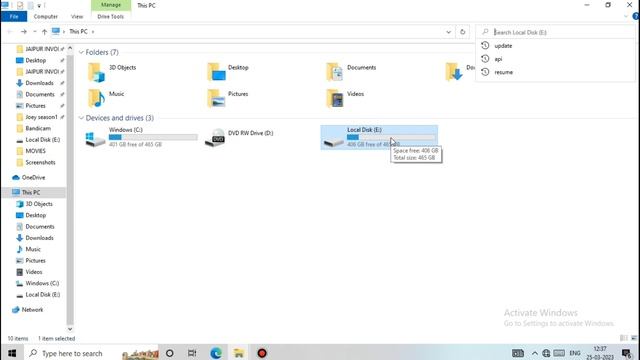Click the navigation pane scroll down arrow

point(70,329)
